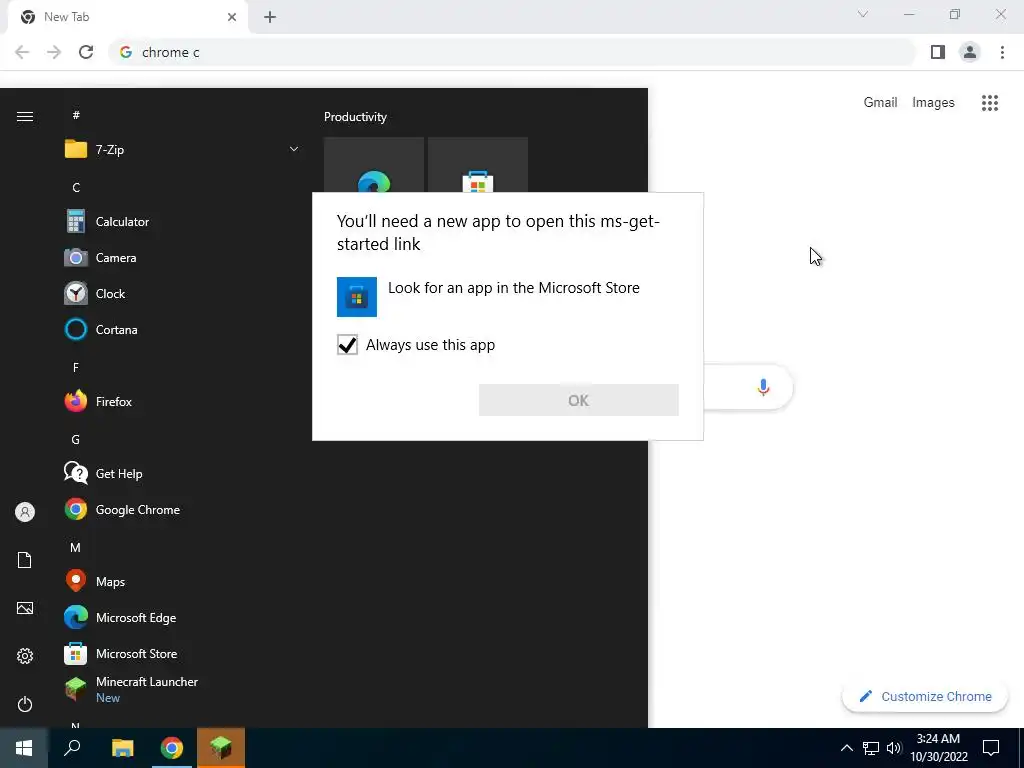Click the letter M section header

pos(76,547)
